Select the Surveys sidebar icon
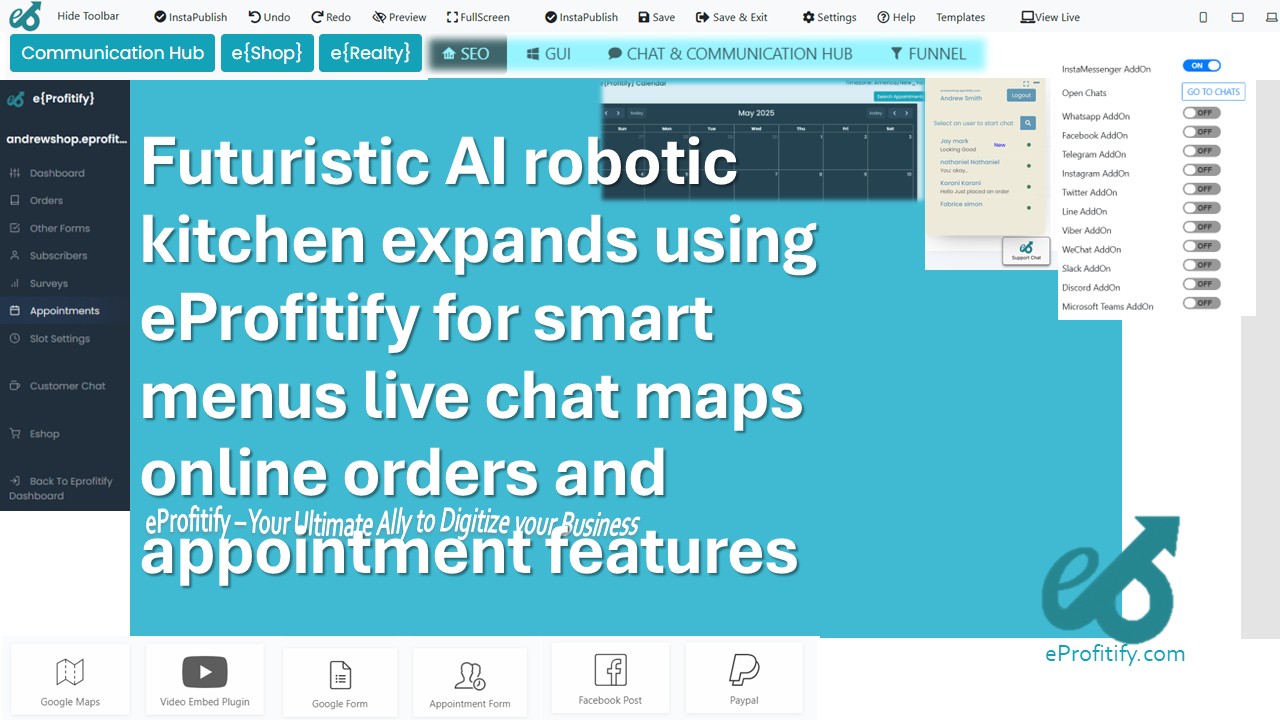 point(50,283)
